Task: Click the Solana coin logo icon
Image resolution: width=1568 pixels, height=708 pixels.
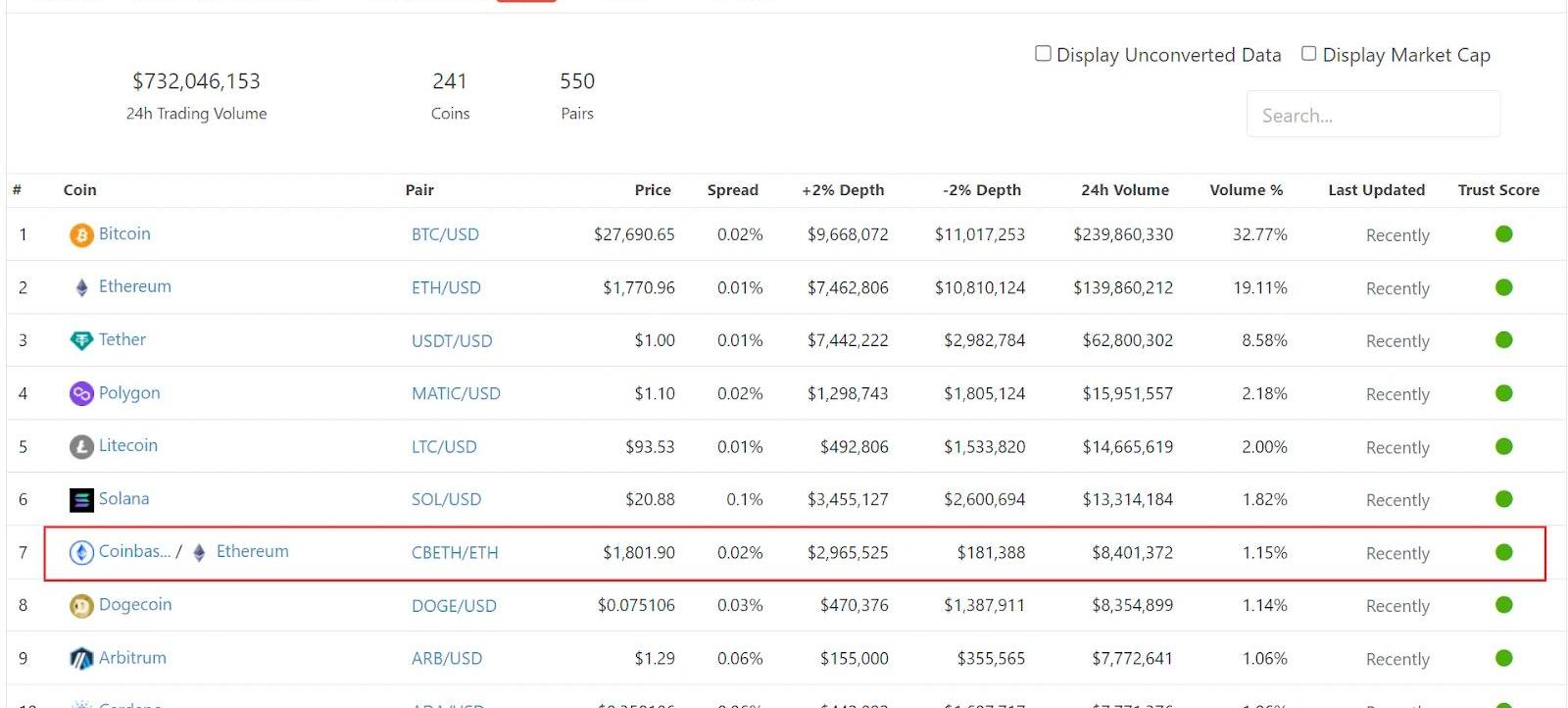Action: click(81, 499)
